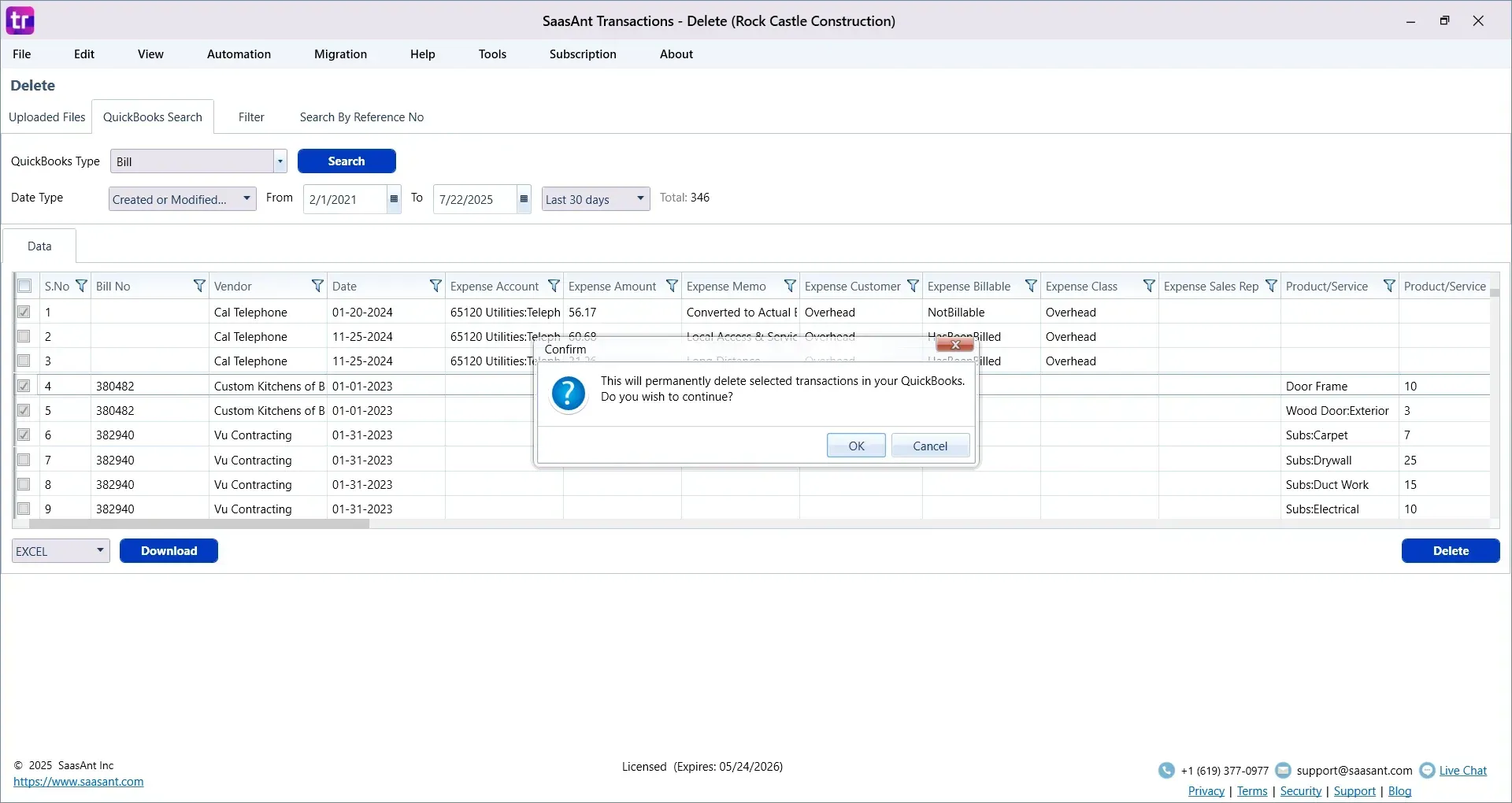Open the From date calendar picker
This screenshot has height=803, width=1512.
394,199
